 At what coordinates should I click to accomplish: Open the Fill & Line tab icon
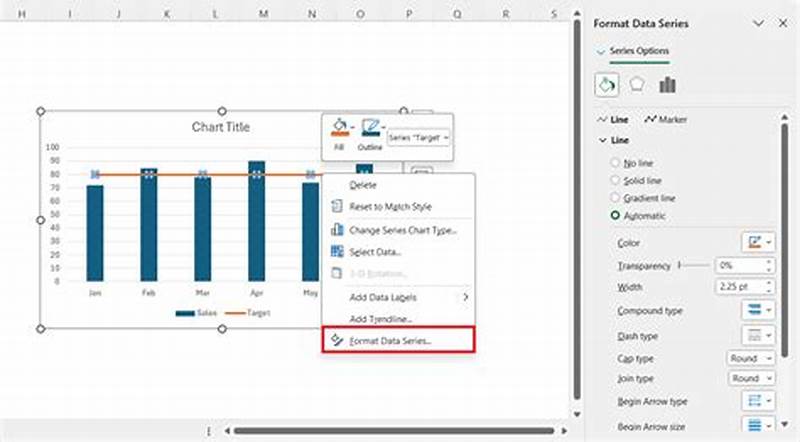tap(607, 85)
